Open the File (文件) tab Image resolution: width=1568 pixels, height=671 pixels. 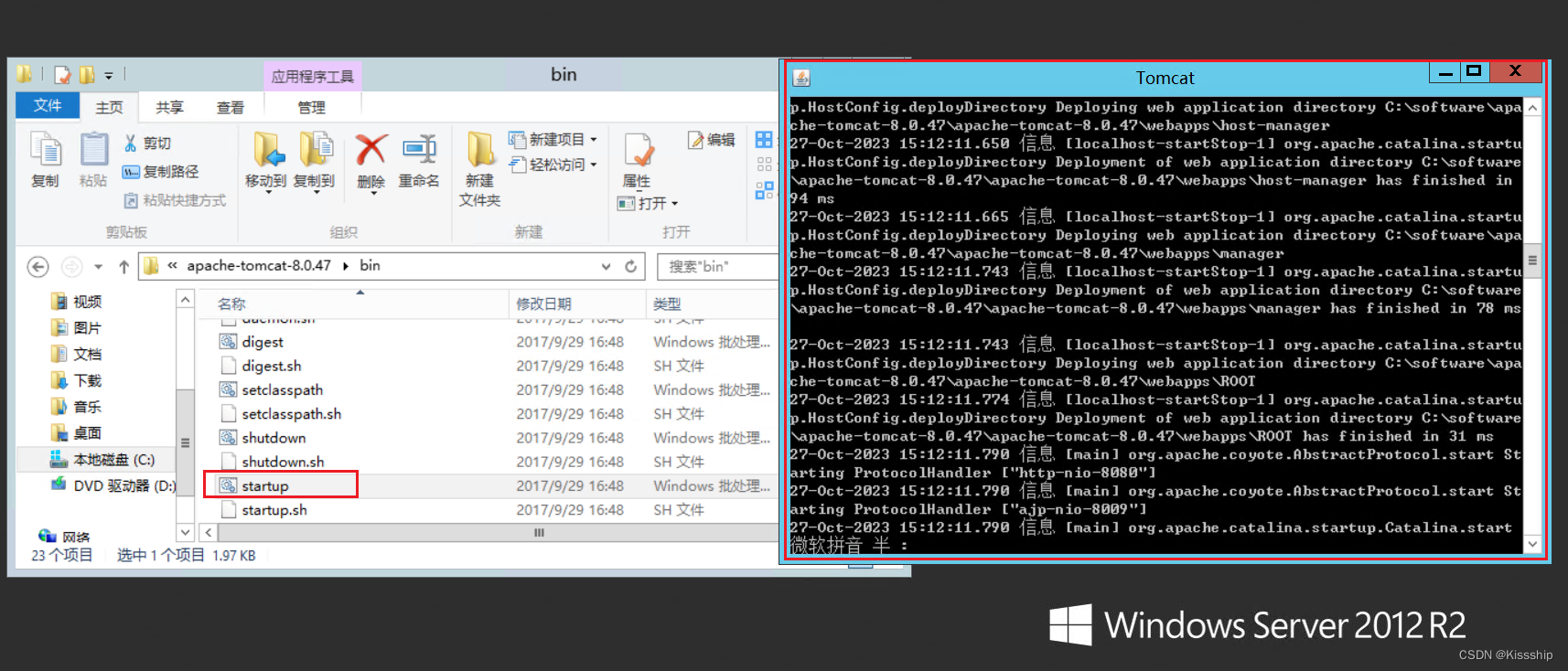(48, 105)
